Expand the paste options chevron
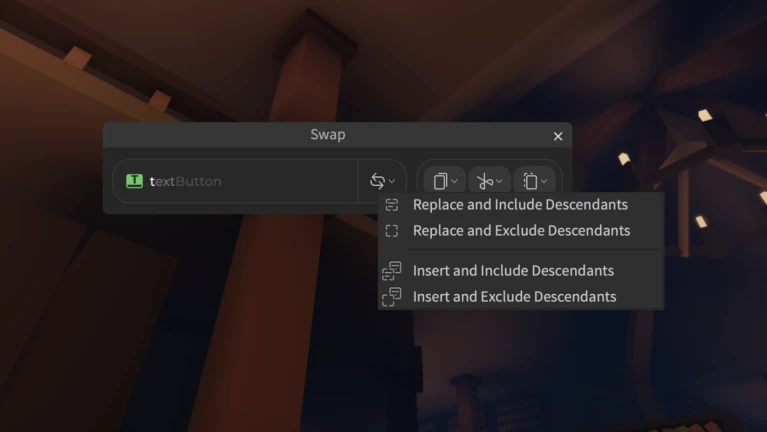 click(x=544, y=182)
